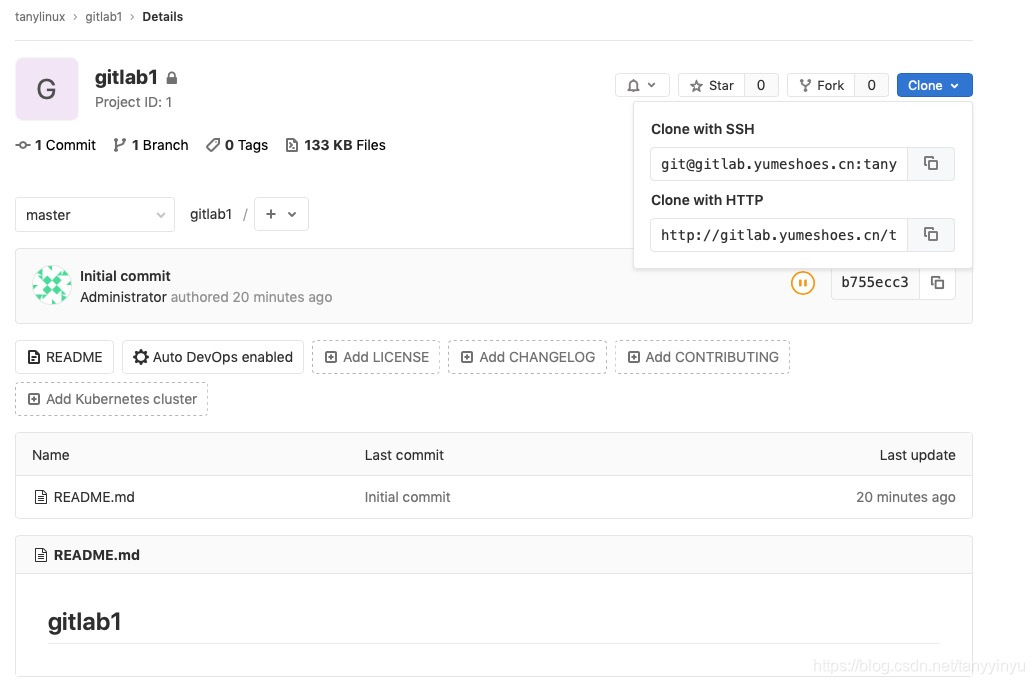Viewport: 1034px width, 684px height.
Task: Open notification bell dropdown
Action: (x=642, y=86)
